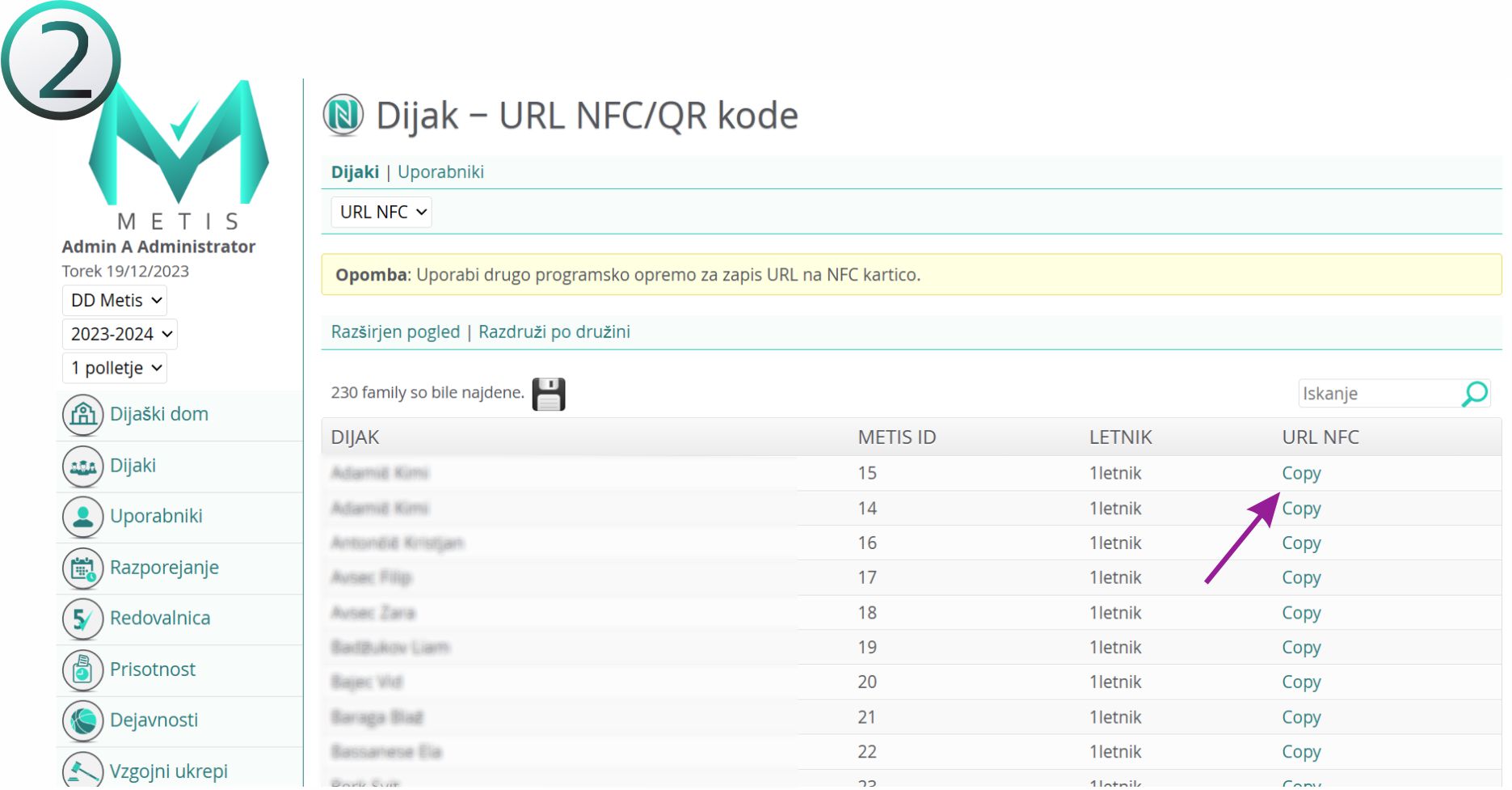Open Dijaški dom building icon
Image resolution: width=1512 pixels, height=790 pixels.
click(x=82, y=415)
